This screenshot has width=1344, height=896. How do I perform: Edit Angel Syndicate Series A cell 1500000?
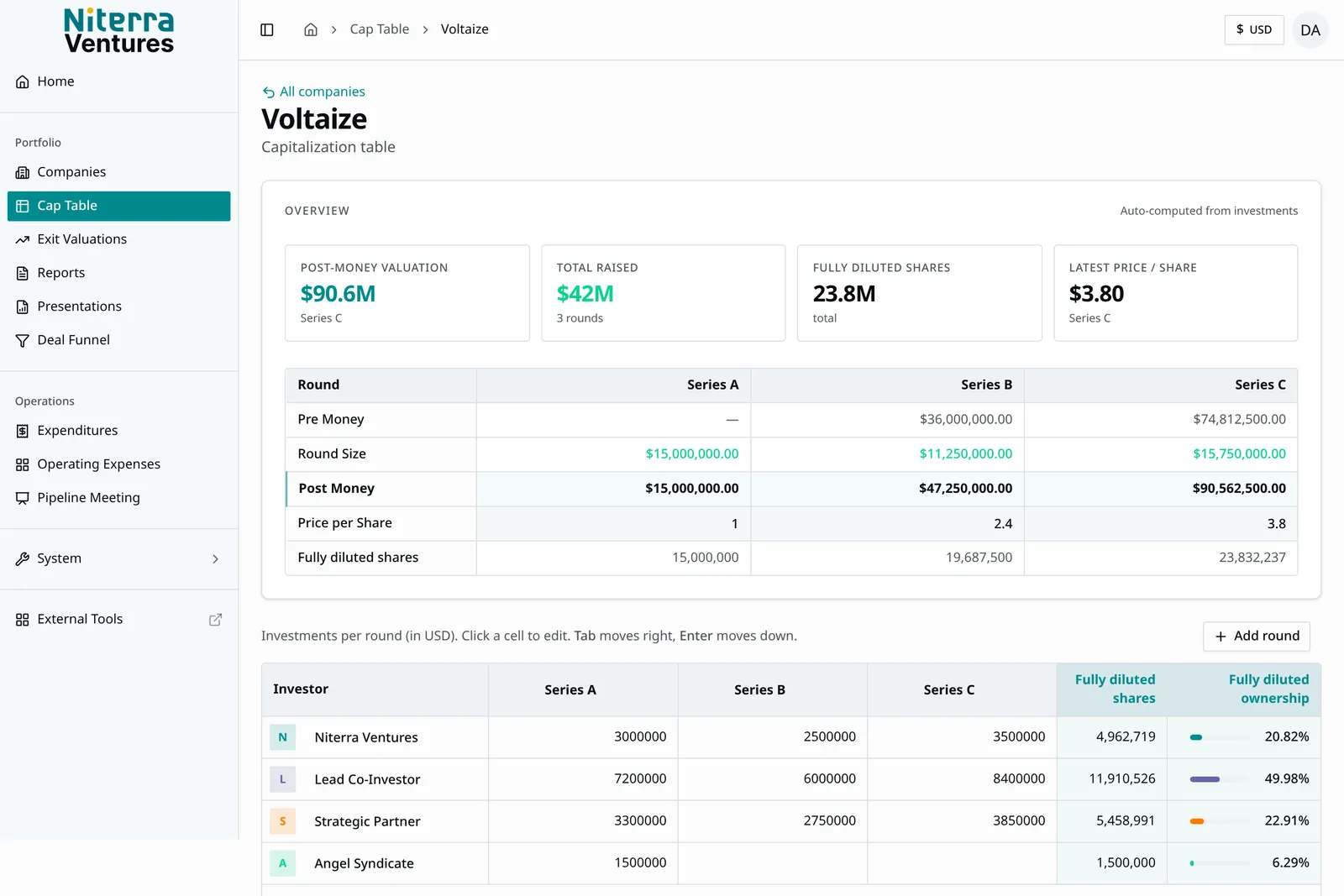(x=583, y=863)
